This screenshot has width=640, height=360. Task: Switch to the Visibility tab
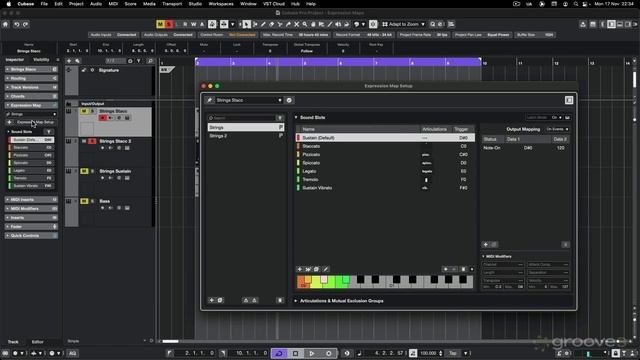tap(41, 60)
